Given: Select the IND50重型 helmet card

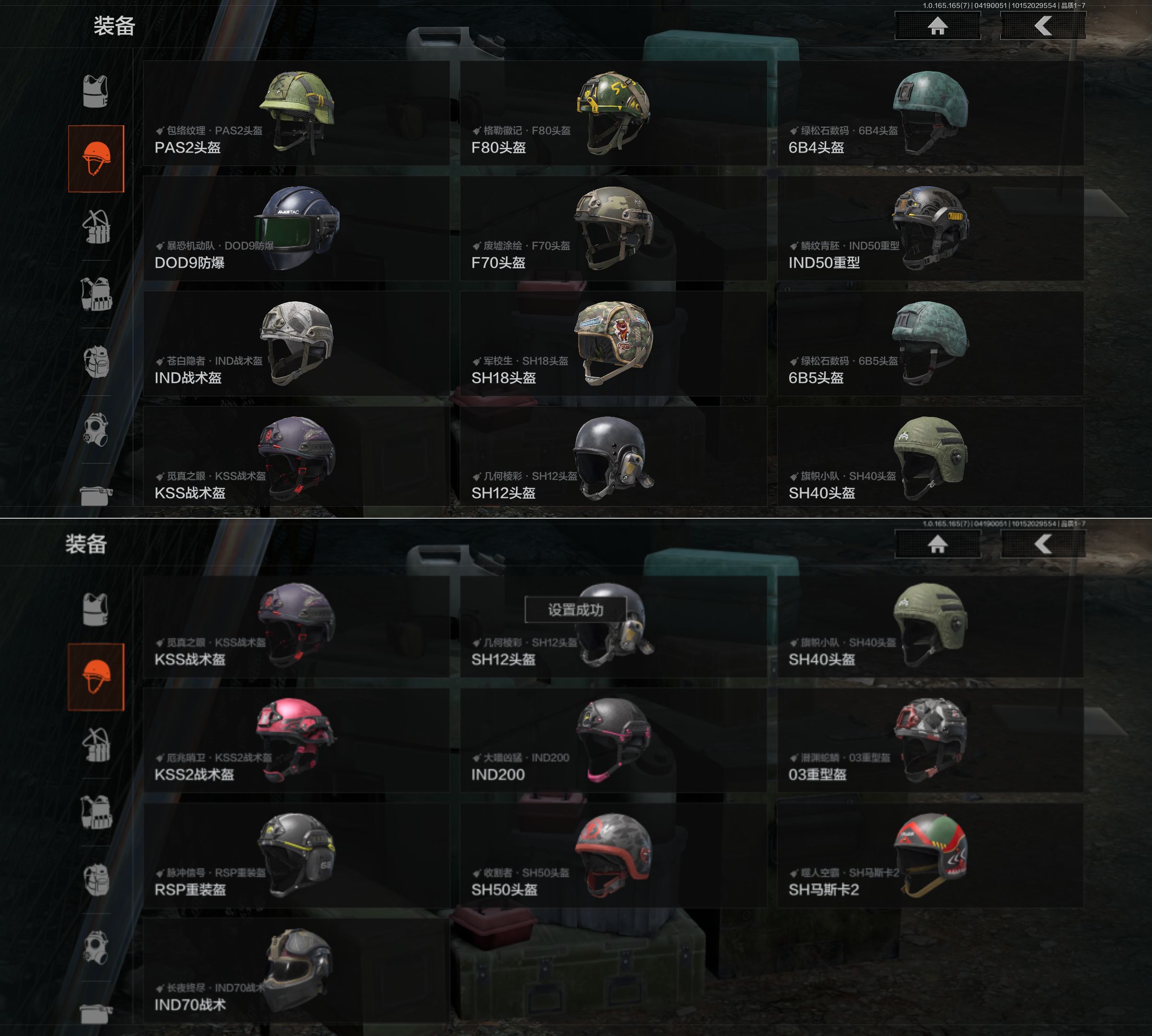Looking at the screenshot, I should [931, 228].
